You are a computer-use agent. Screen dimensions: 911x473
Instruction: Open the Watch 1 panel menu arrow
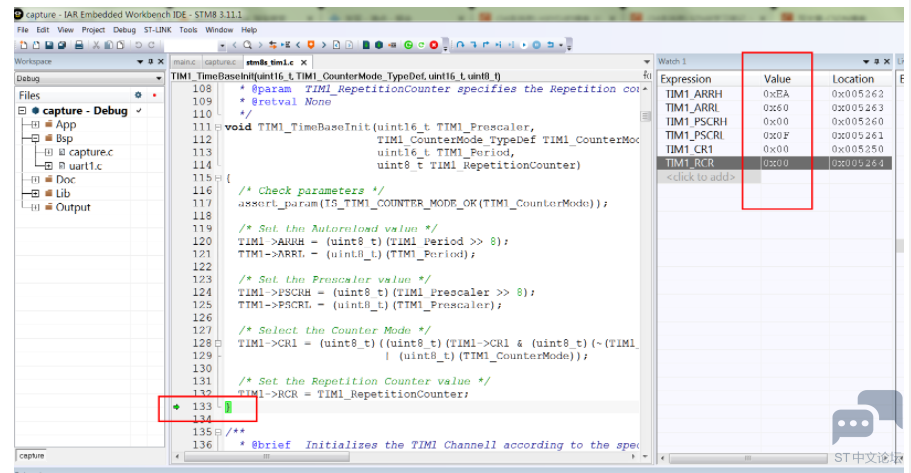point(866,61)
